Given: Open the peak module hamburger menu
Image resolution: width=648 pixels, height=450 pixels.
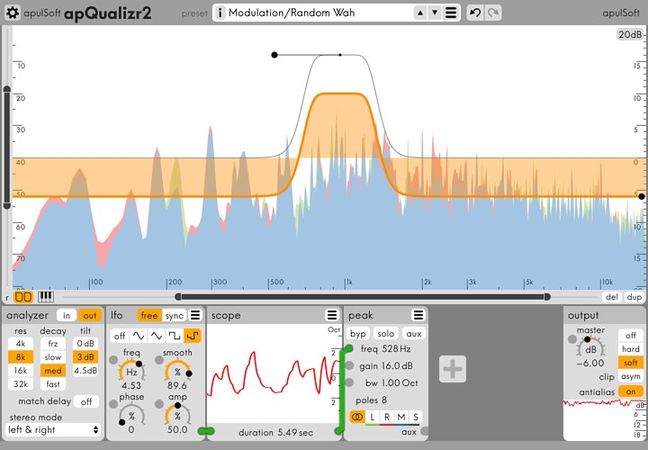Looking at the screenshot, I should [x=417, y=315].
